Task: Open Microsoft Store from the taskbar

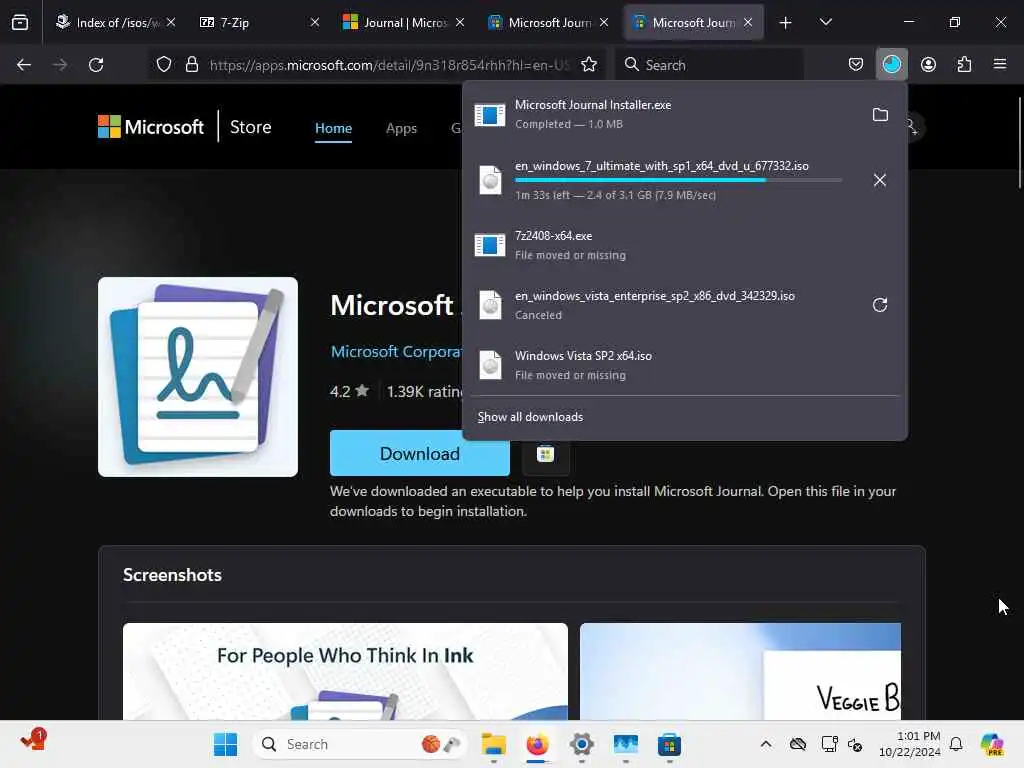Action: click(x=669, y=744)
